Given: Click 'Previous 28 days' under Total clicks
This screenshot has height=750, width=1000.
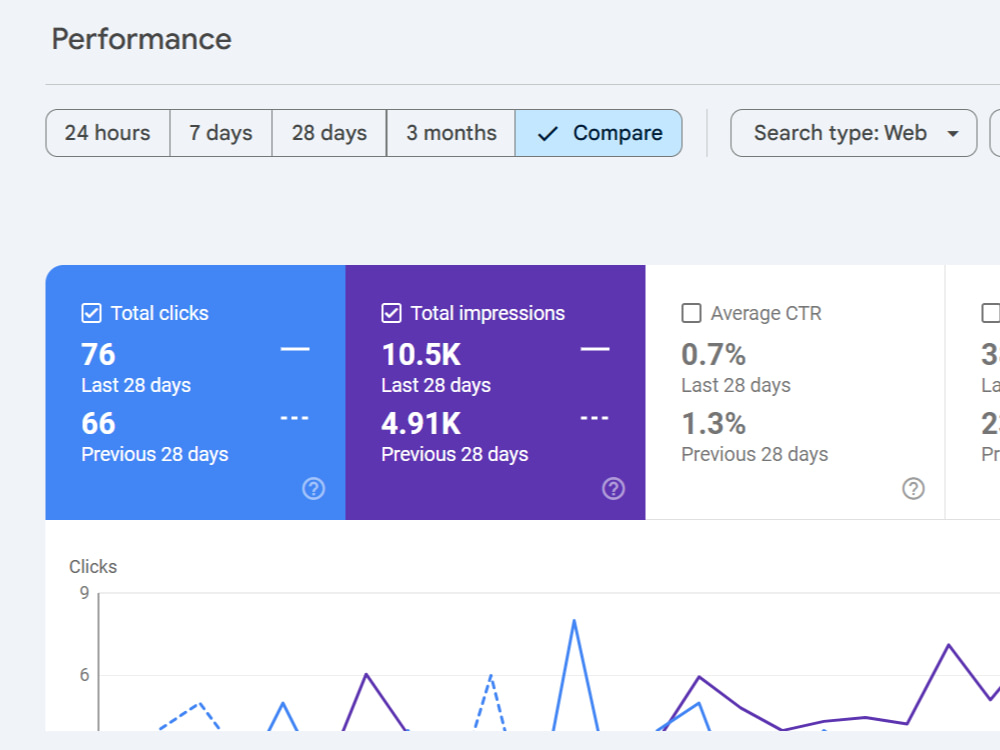Looking at the screenshot, I should click(x=155, y=454).
